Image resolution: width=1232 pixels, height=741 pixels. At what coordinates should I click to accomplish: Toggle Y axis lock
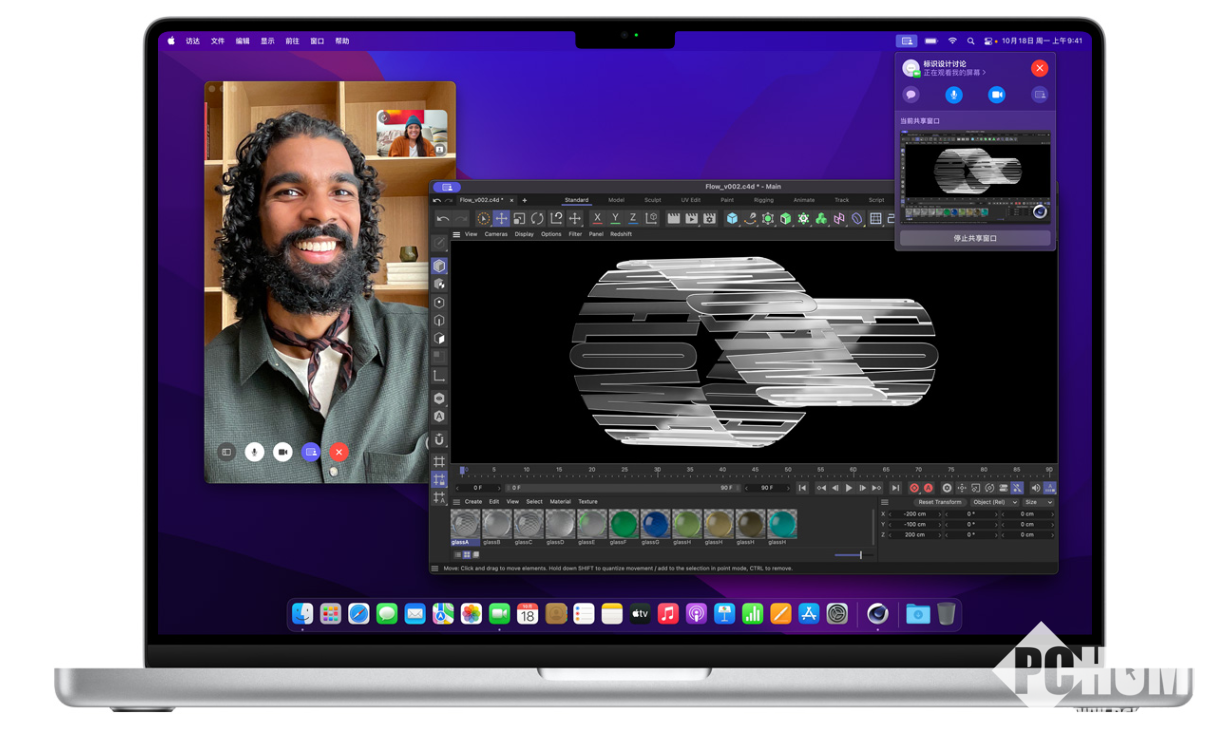click(615, 218)
